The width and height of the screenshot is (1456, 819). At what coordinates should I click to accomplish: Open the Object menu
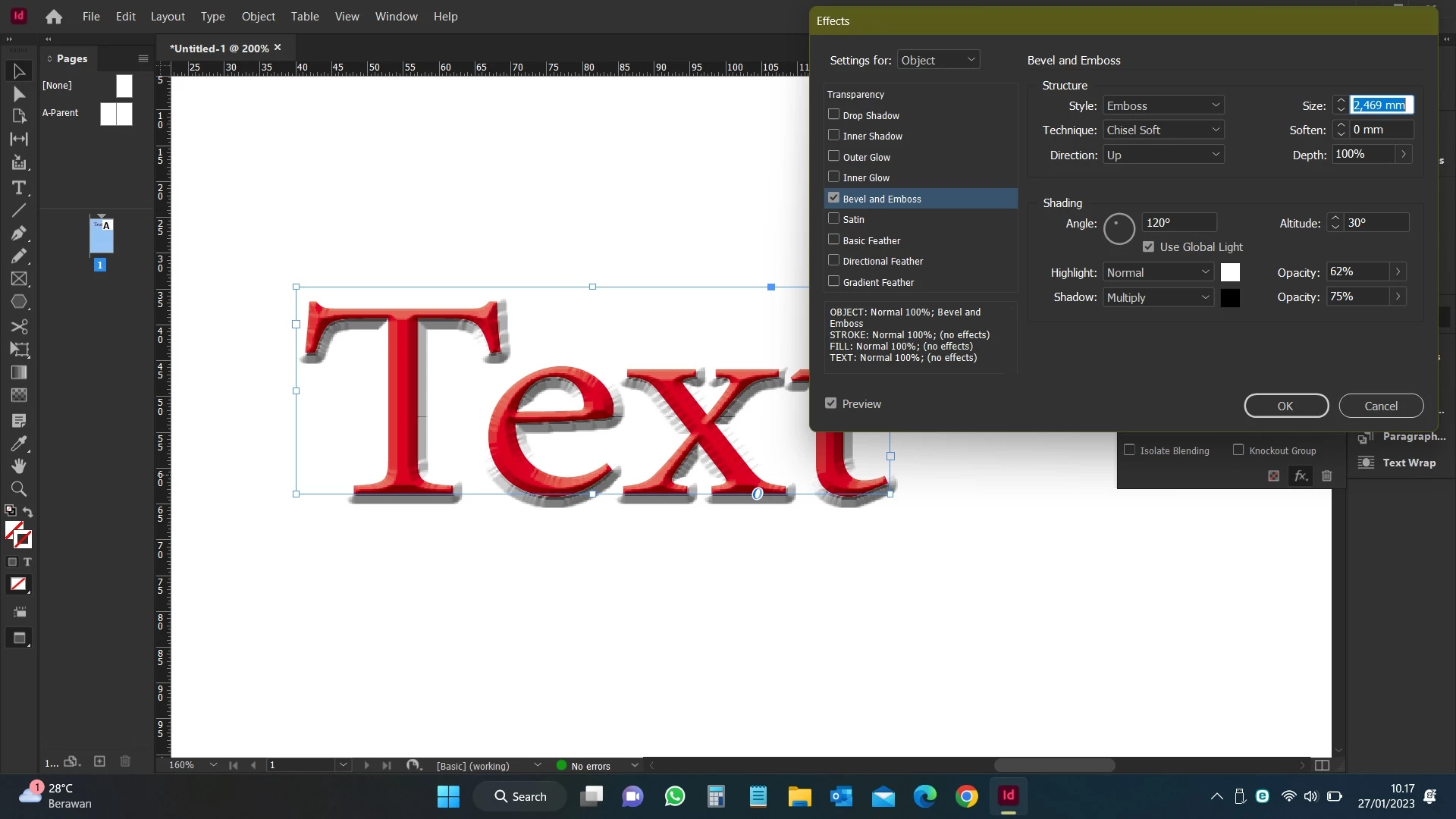pyautogui.click(x=258, y=16)
